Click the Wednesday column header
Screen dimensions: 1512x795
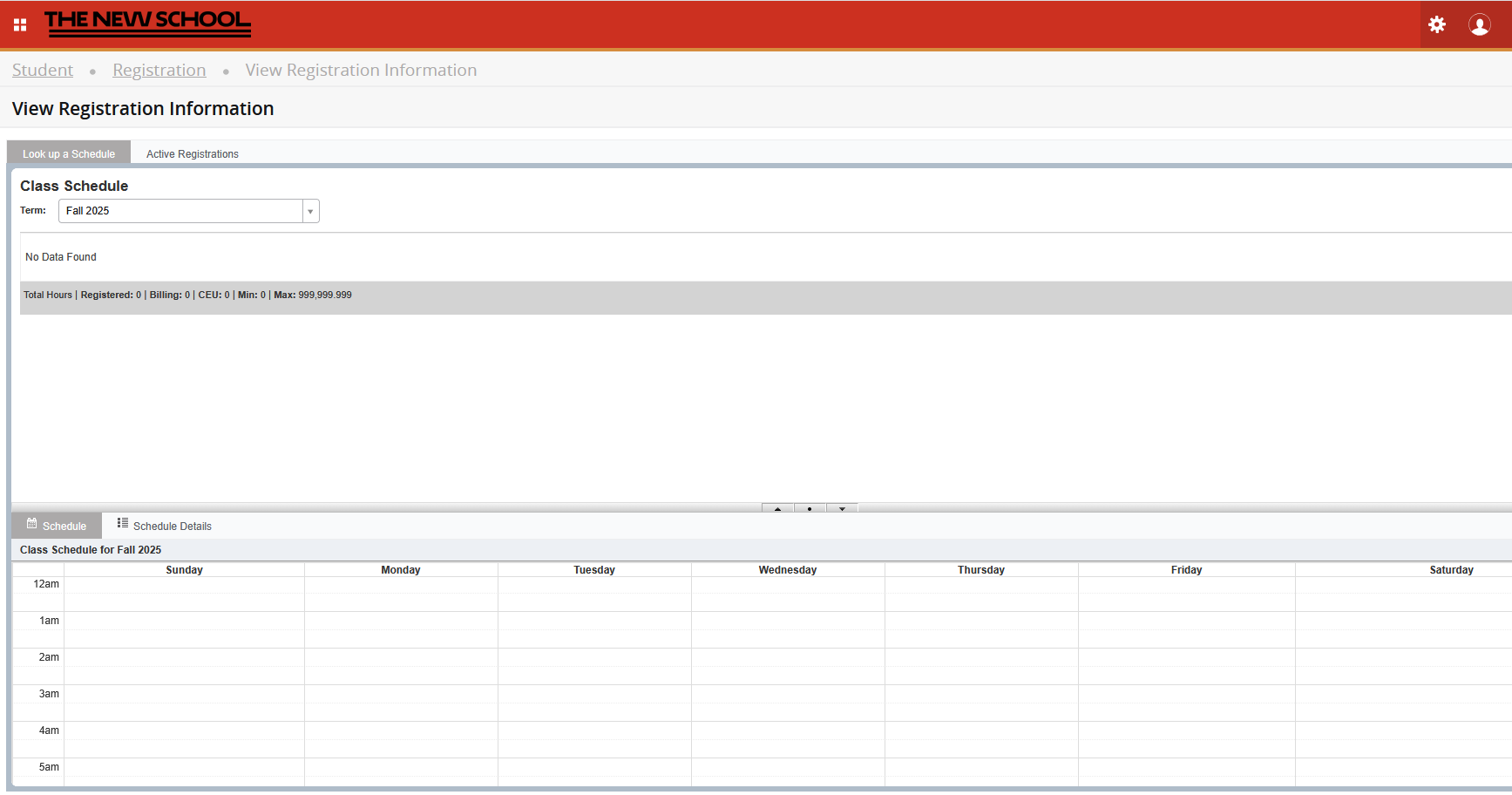pyautogui.click(x=787, y=570)
